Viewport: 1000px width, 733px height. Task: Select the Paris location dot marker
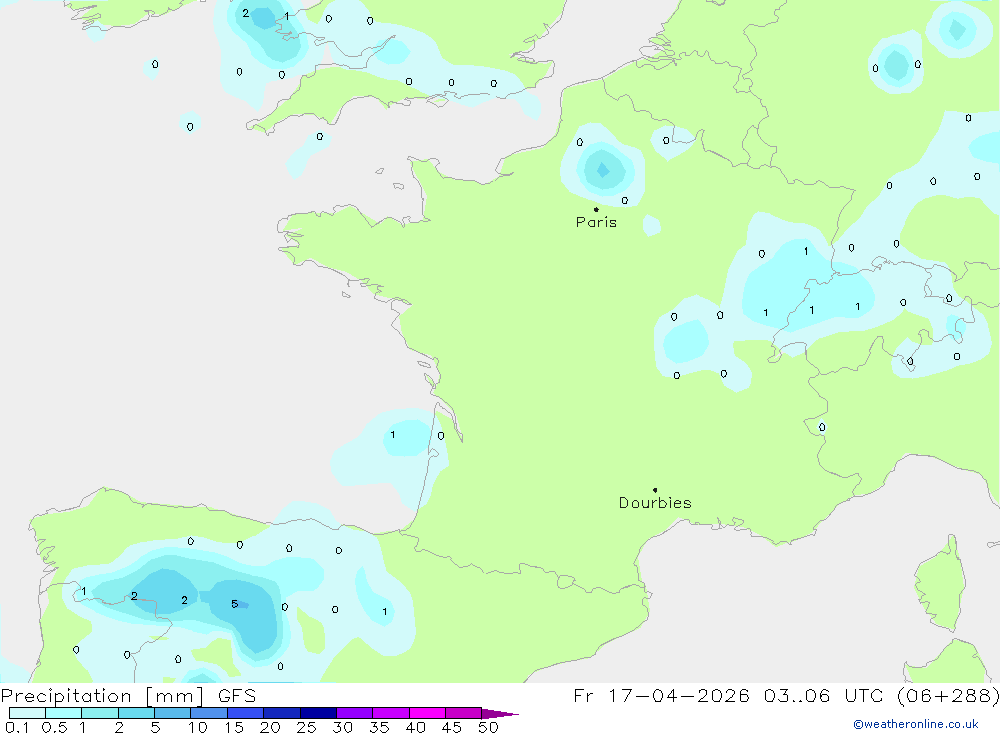click(596, 209)
